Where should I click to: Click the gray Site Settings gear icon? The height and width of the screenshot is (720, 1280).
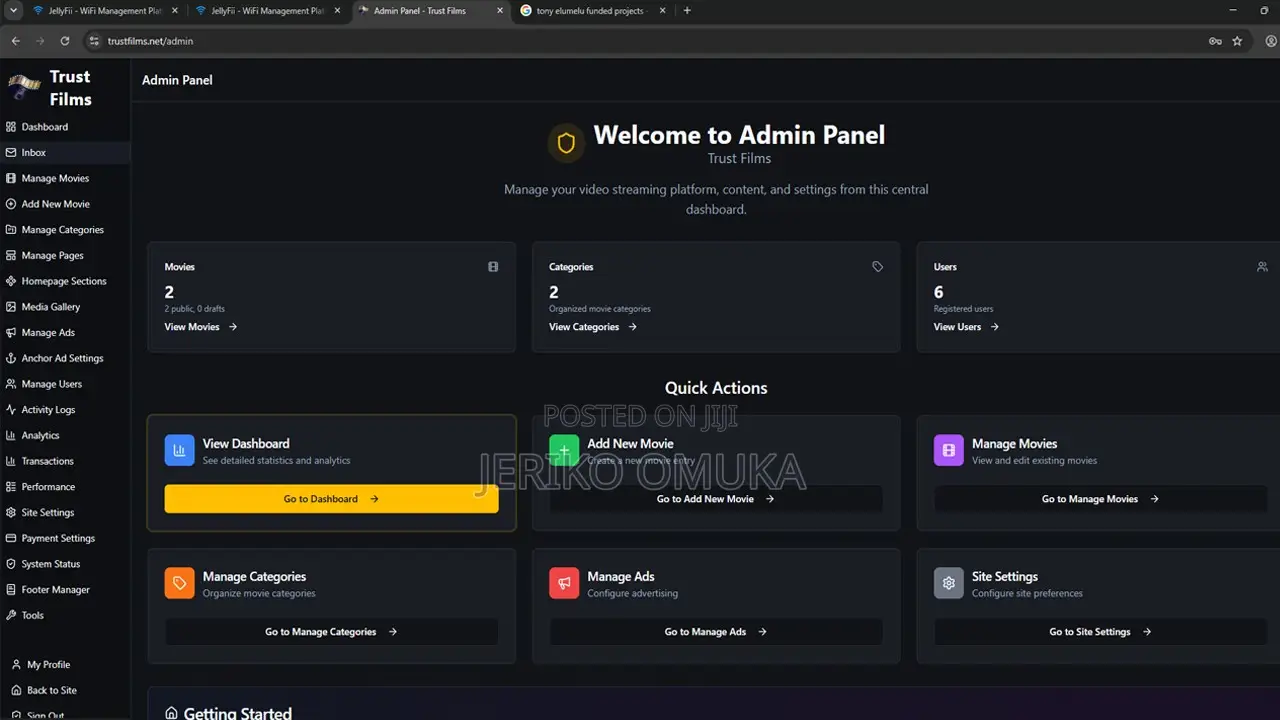pos(949,584)
